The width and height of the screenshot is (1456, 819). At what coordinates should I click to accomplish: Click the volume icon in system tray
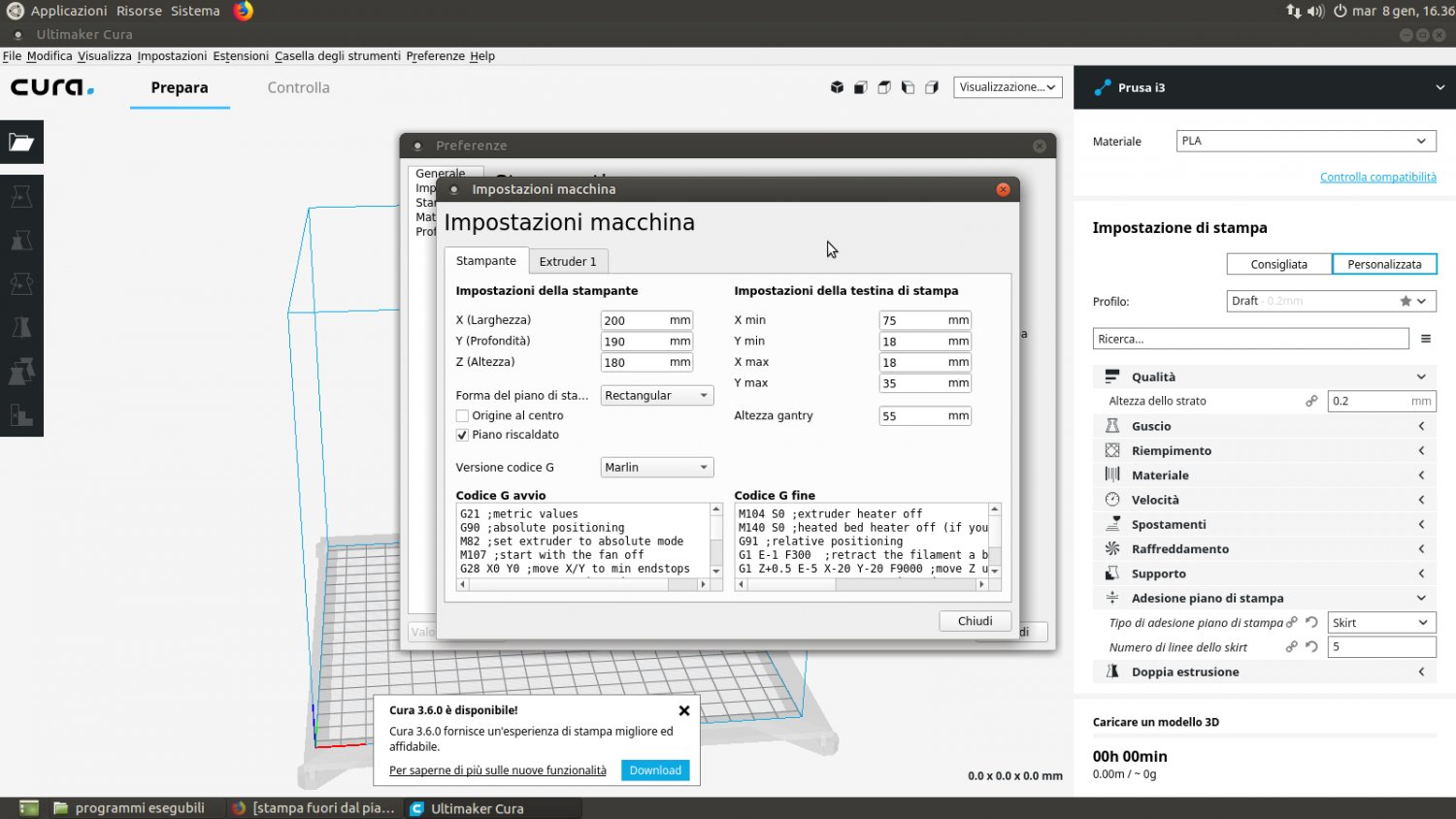pos(1315,11)
